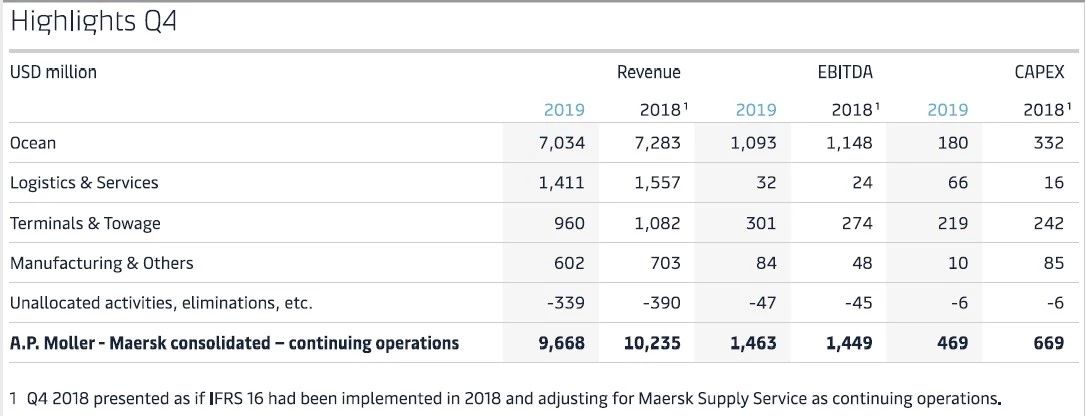
Task: Select the 2018 subheader under Revenue
Action: point(663,109)
